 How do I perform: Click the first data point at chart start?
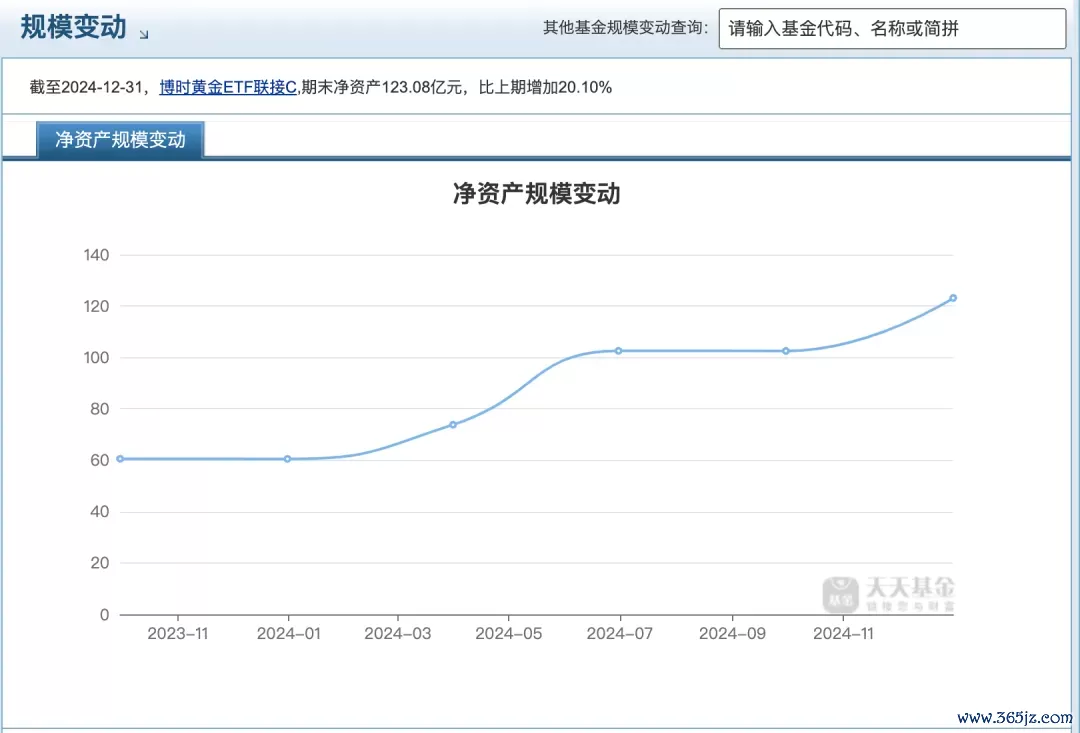(121, 459)
